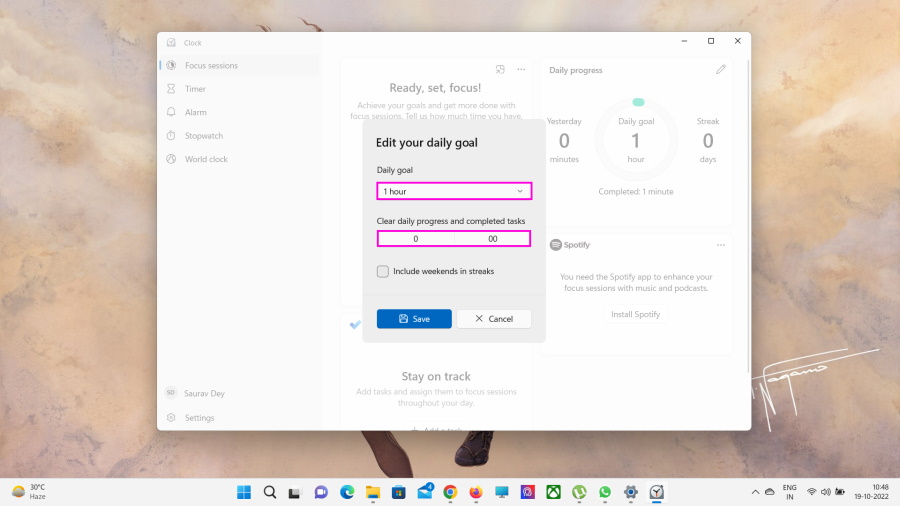The image size is (900, 506).
Task: Select the Stopwatch icon in sidebar
Action: tap(172, 136)
